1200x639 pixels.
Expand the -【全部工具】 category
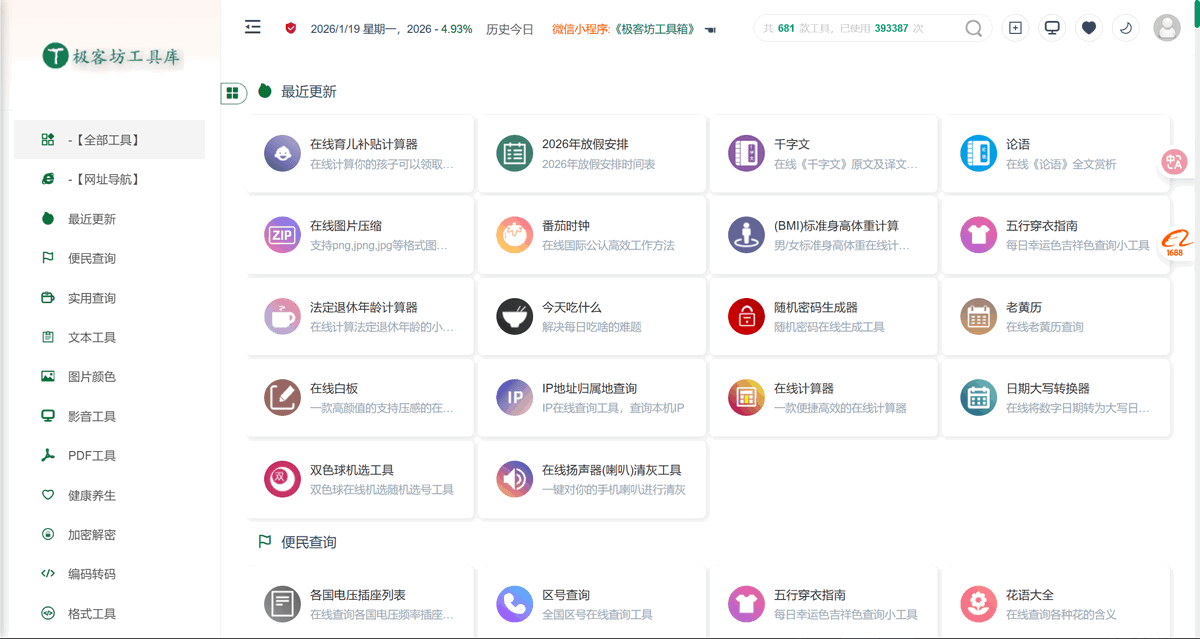click(108, 140)
